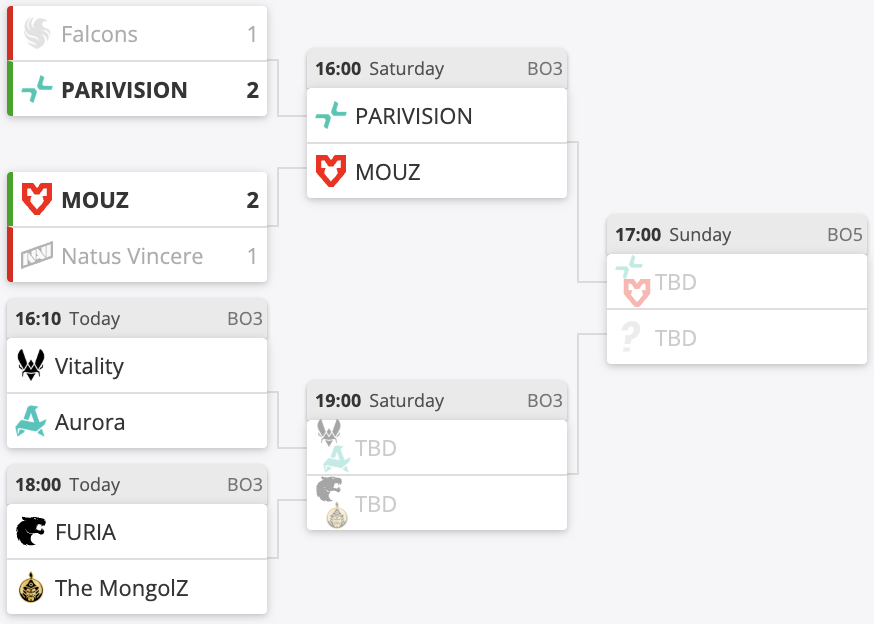874x624 pixels.
Task: Click The MongolZ team logo
Action: coord(31,588)
